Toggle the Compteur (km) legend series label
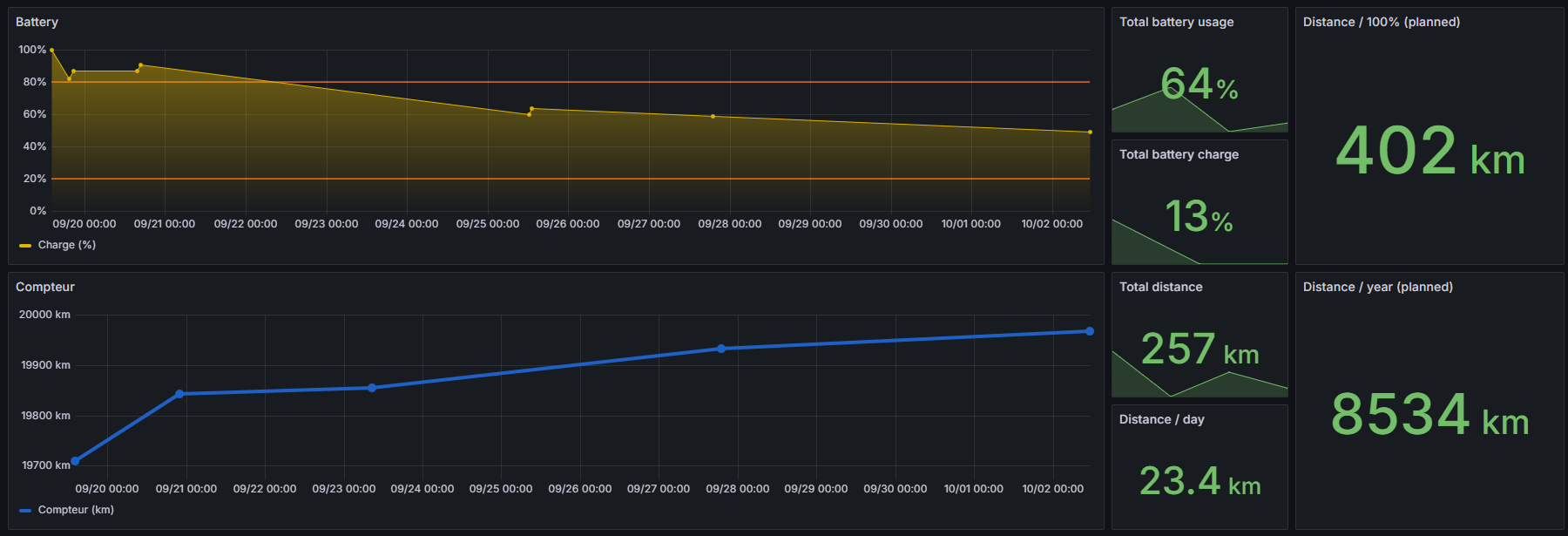Viewport: 1568px width, 536px height. click(76, 510)
